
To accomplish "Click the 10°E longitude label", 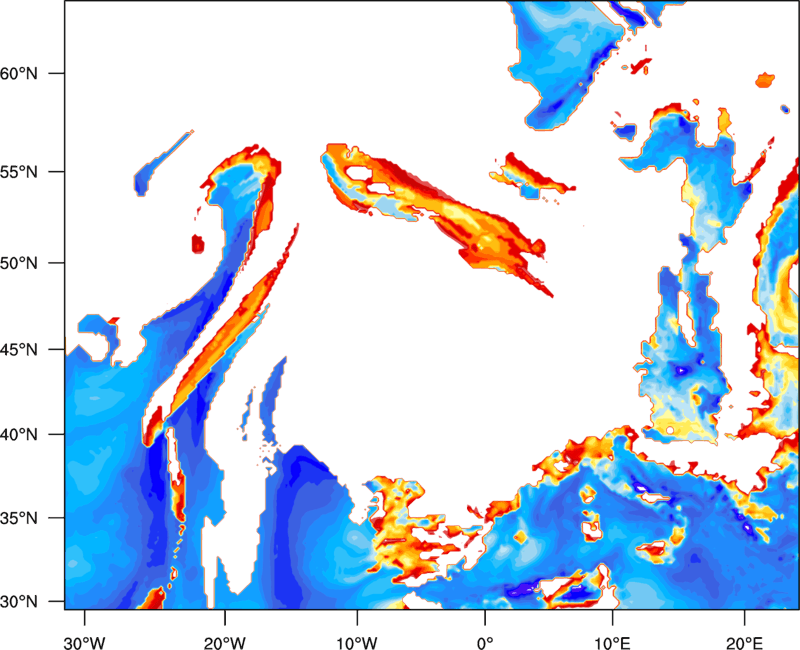I will coord(612,643).
